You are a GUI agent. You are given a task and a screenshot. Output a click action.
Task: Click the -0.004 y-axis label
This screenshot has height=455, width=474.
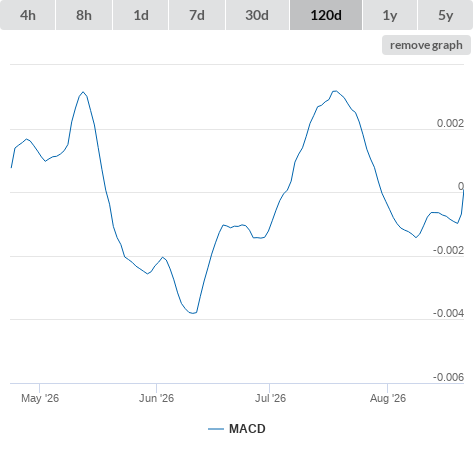point(448,313)
